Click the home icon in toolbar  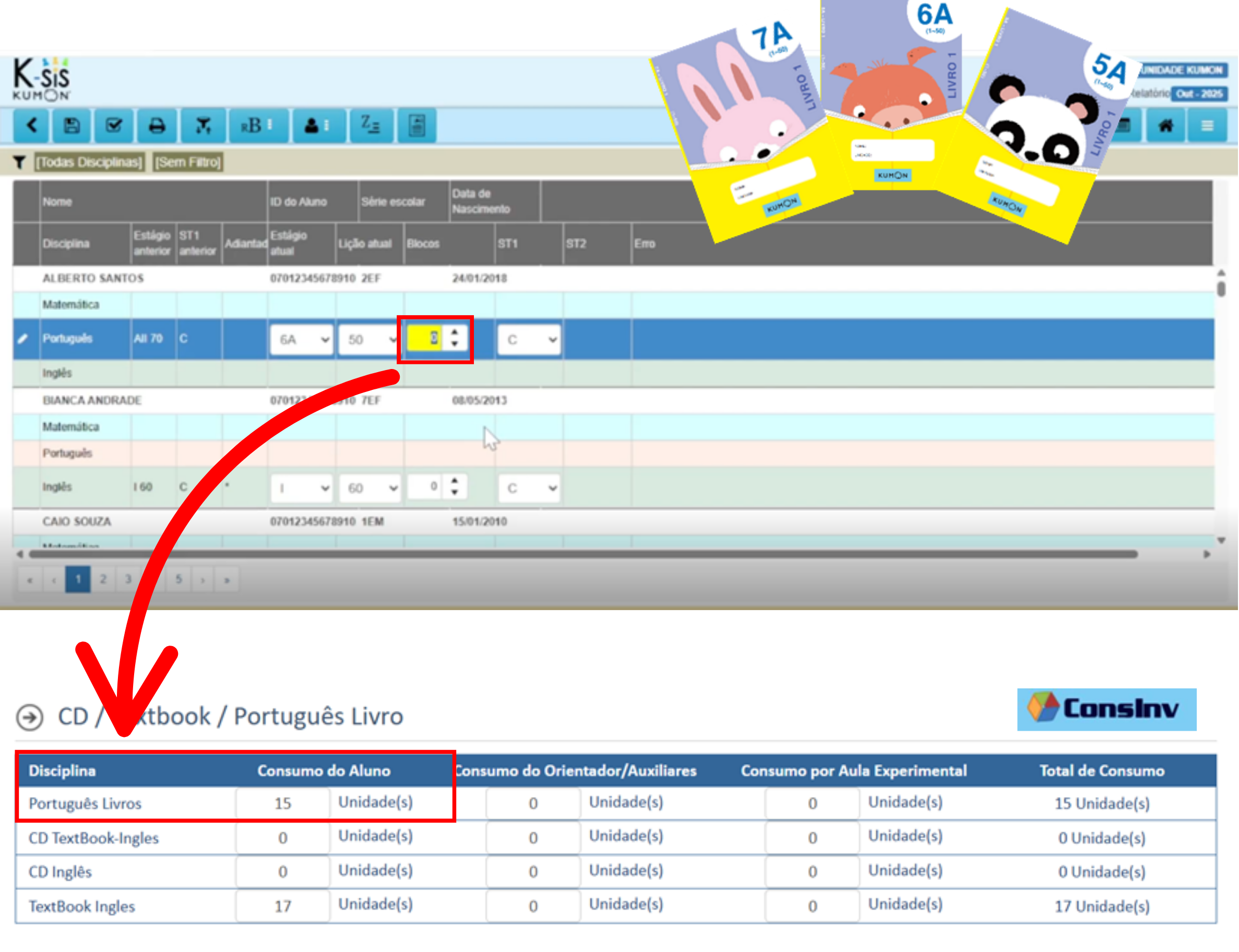1166,125
